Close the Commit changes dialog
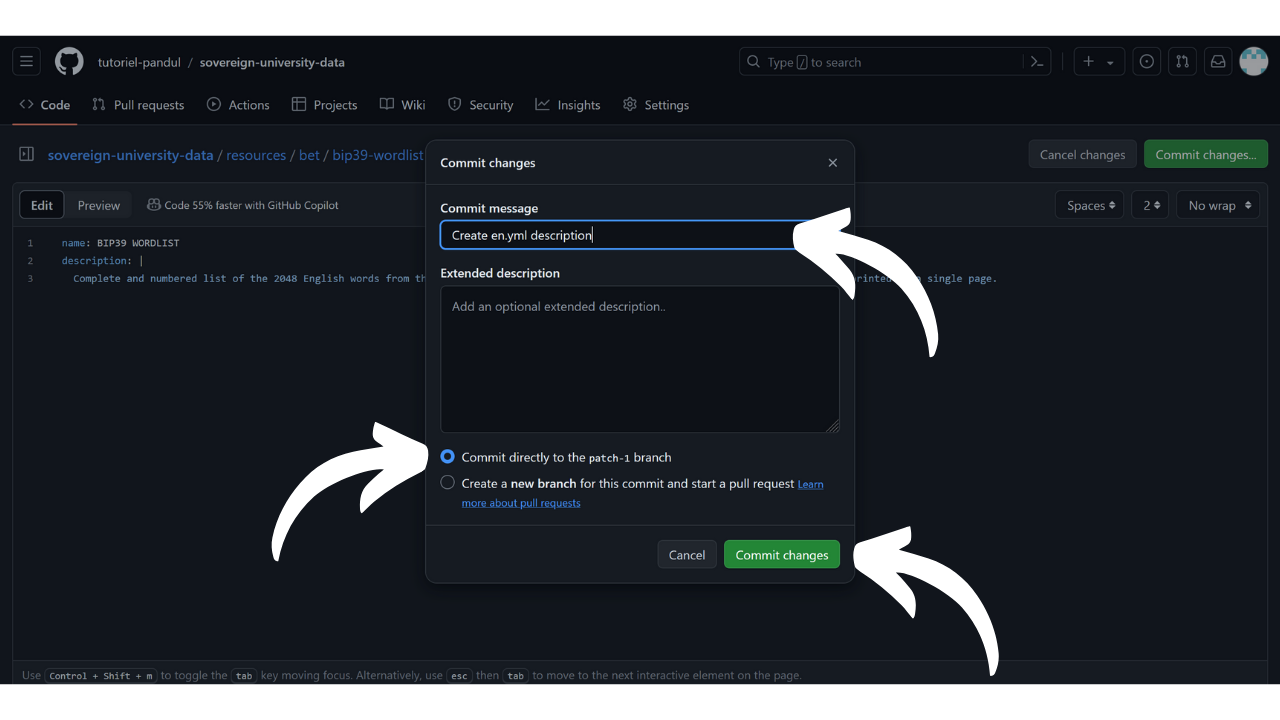1280x720 pixels. pos(832,163)
